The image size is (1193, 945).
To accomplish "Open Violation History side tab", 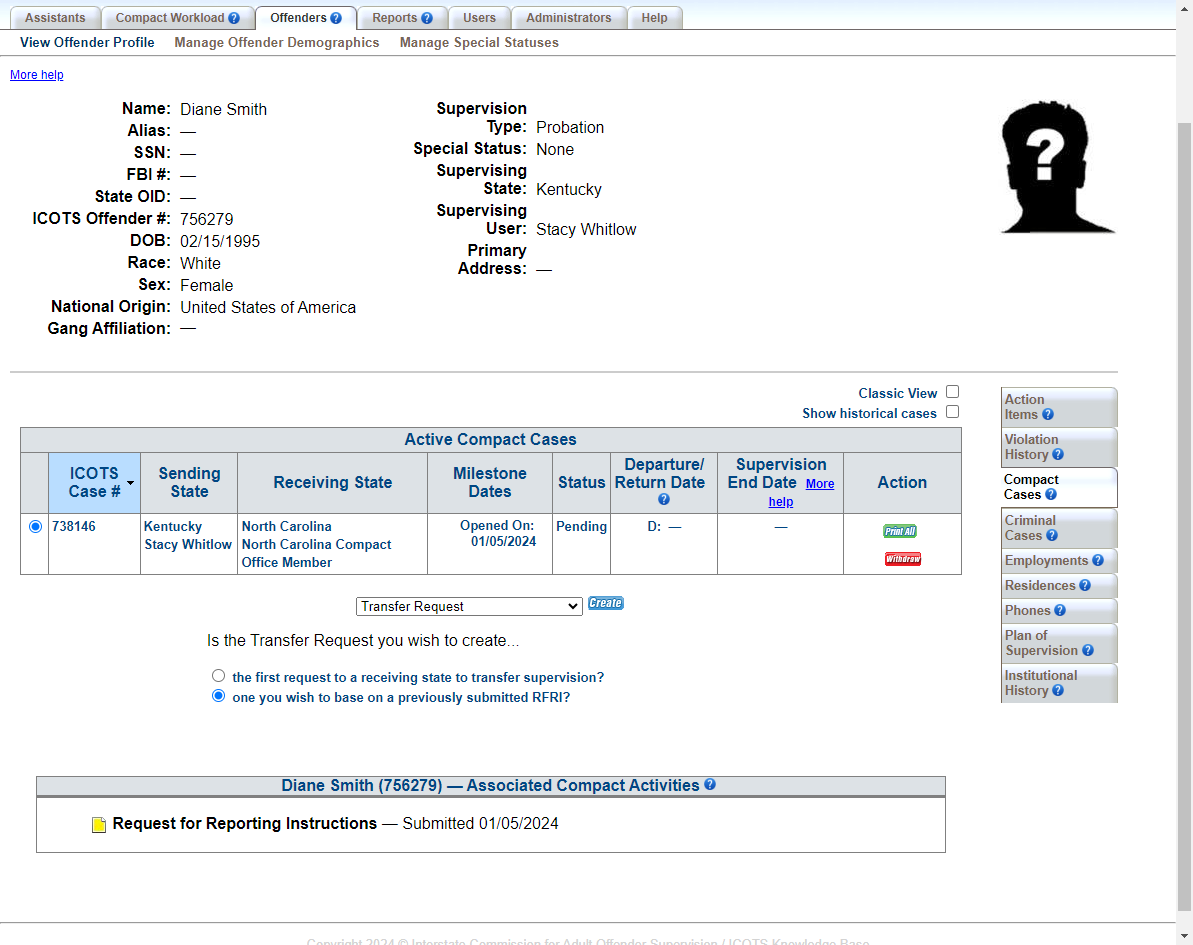I will point(1058,447).
